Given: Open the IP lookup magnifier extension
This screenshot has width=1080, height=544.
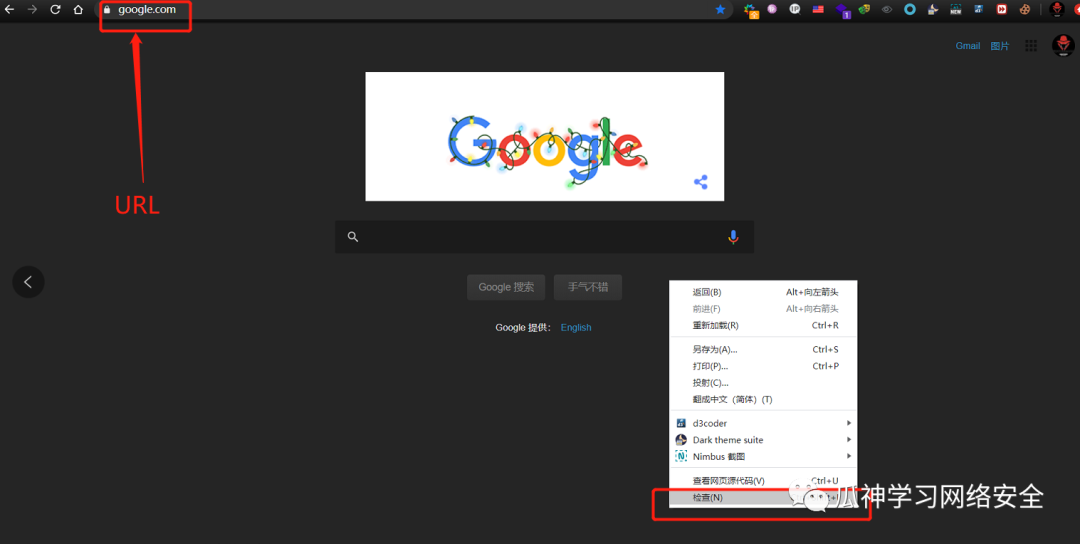Looking at the screenshot, I should [x=795, y=9].
